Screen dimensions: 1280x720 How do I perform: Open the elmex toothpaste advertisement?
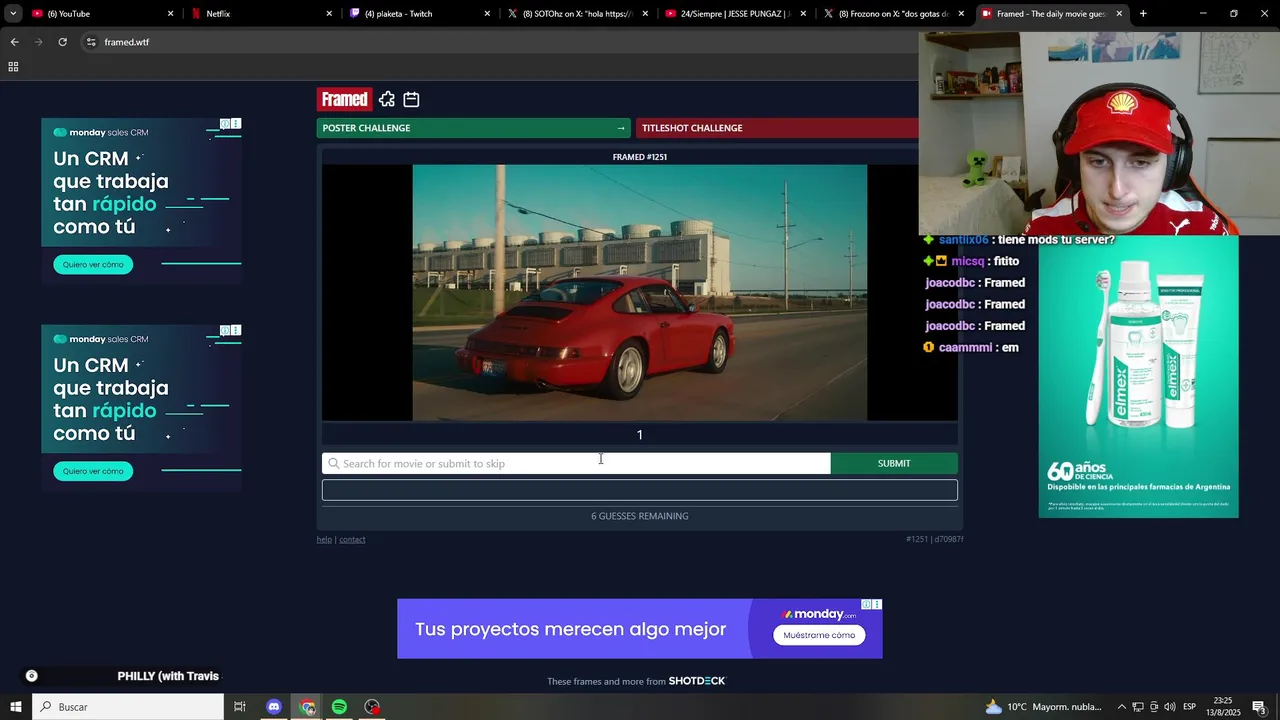pyautogui.click(x=1138, y=377)
